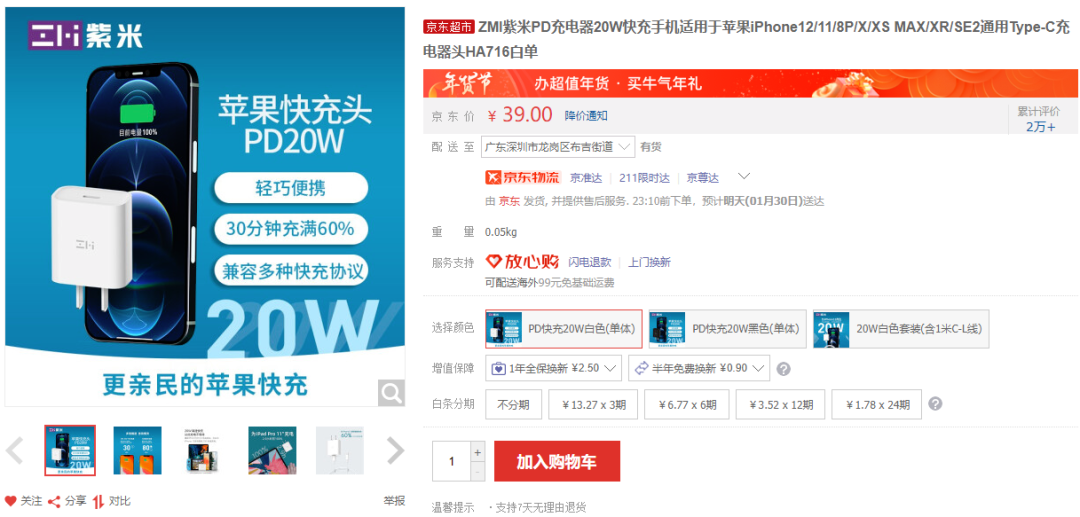Click 京尊达 link
Viewport: 1080px width, 517px height.
[703, 178]
